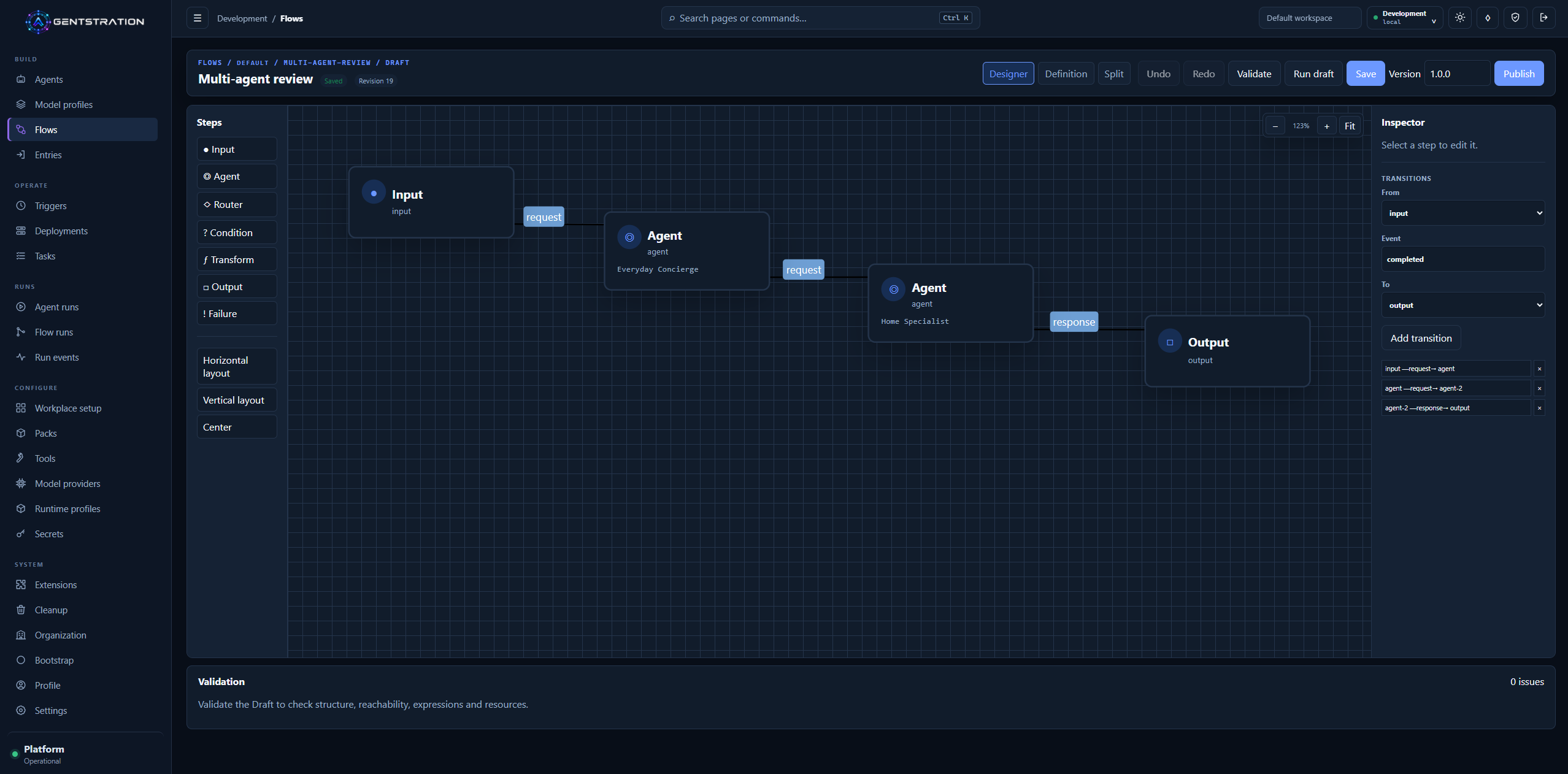Select the Everyday Concierge agent node

[x=686, y=251]
